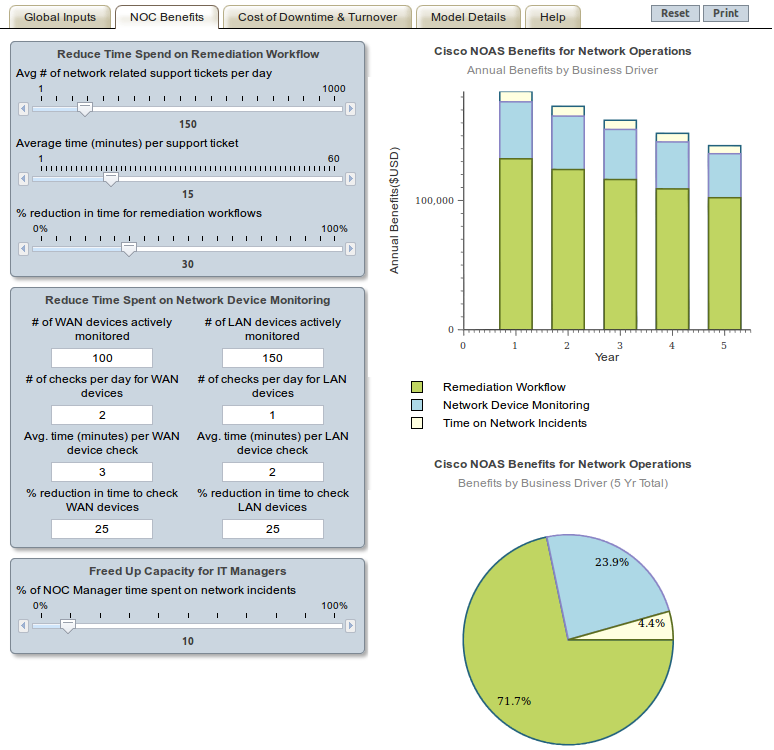Click the Network Device Monitoring legend swatch
Screen dimensions: 774x750
417,405
